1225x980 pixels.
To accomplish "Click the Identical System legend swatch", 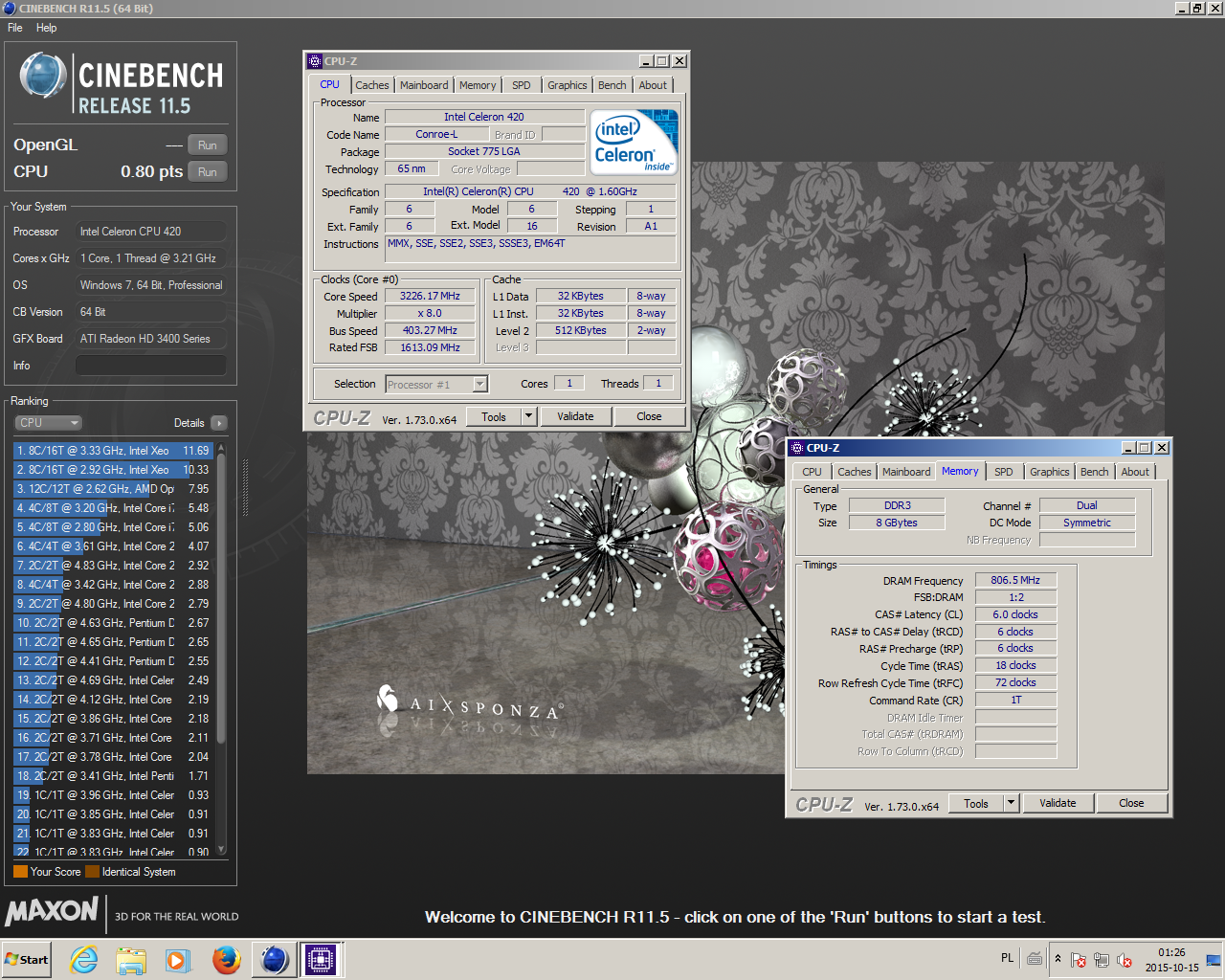I will point(92,872).
